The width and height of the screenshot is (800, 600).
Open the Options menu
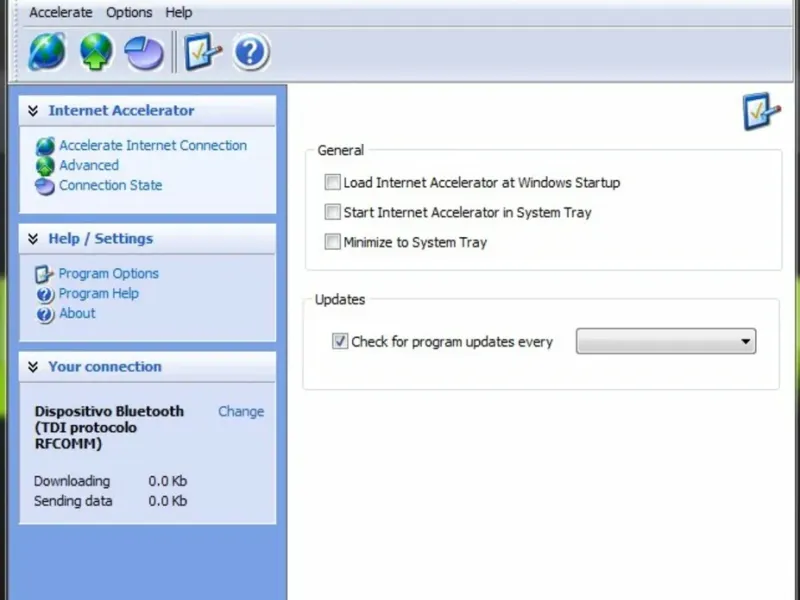(129, 12)
